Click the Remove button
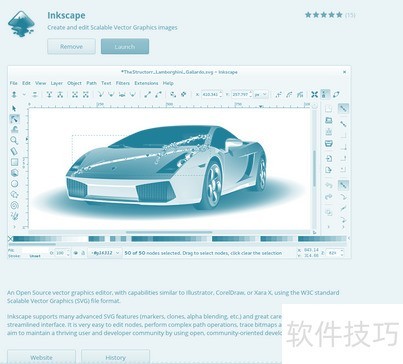The height and width of the screenshot is (364, 403). click(71, 46)
